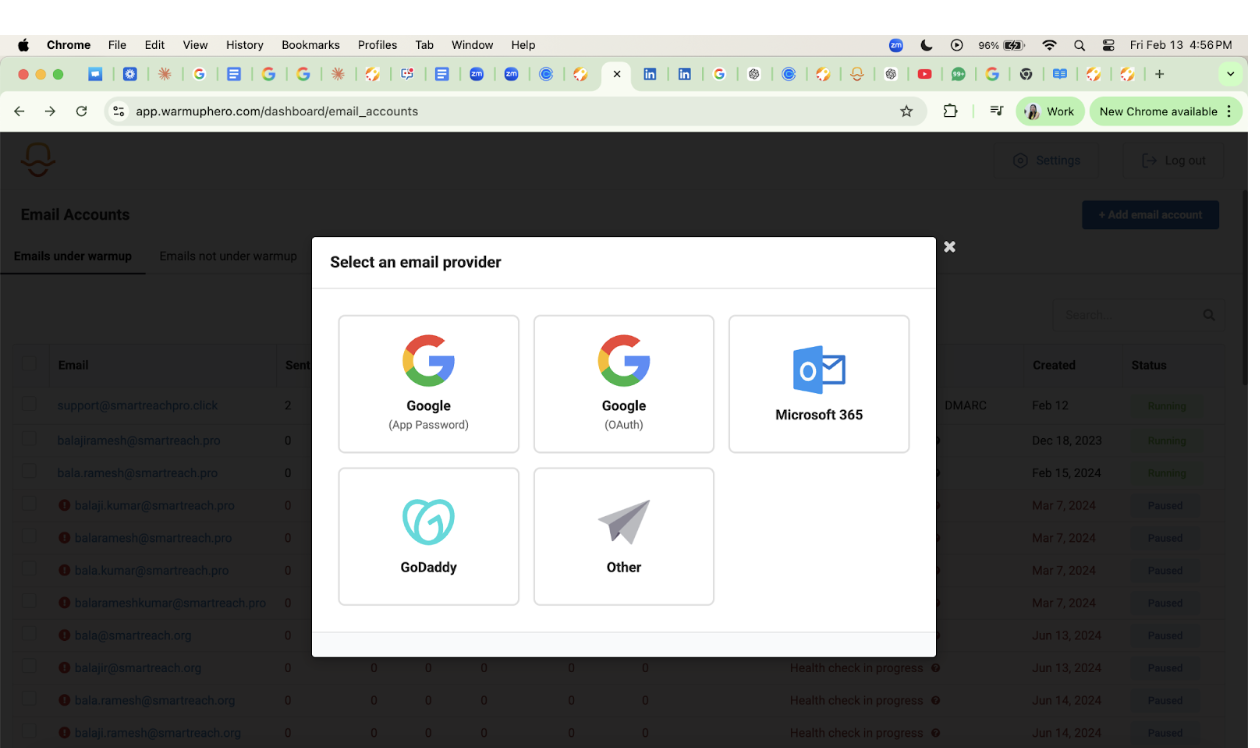Open the Wi-Fi status icon
The width and height of the screenshot is (1260, 748).
(x=1049, y=45)
